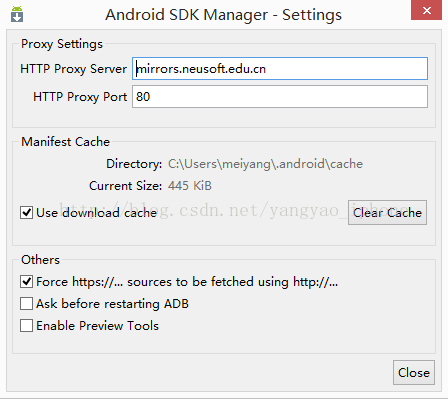Click the Others group heading
The width and height of the screenshot is (448, 399).
click(40, 260)
